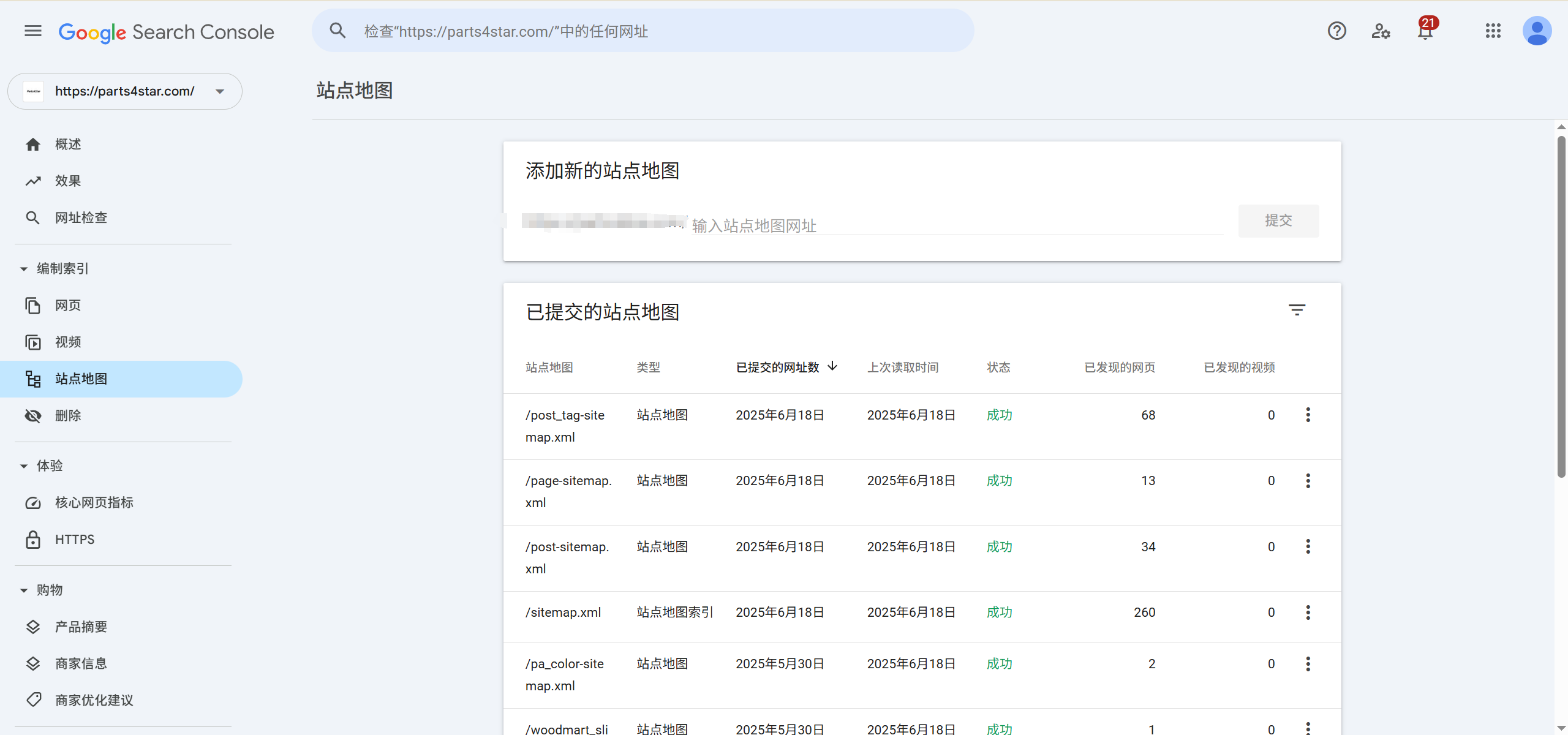
Task: Select 删除 with the crossed-eye icon
Action: coord(68,415)
